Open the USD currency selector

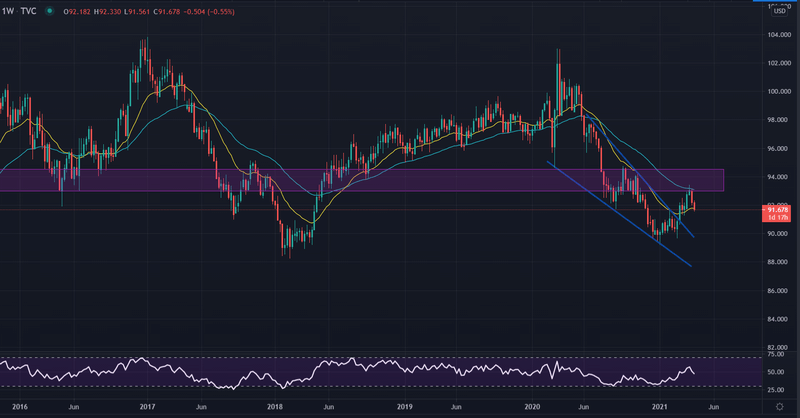click(779, 11)
